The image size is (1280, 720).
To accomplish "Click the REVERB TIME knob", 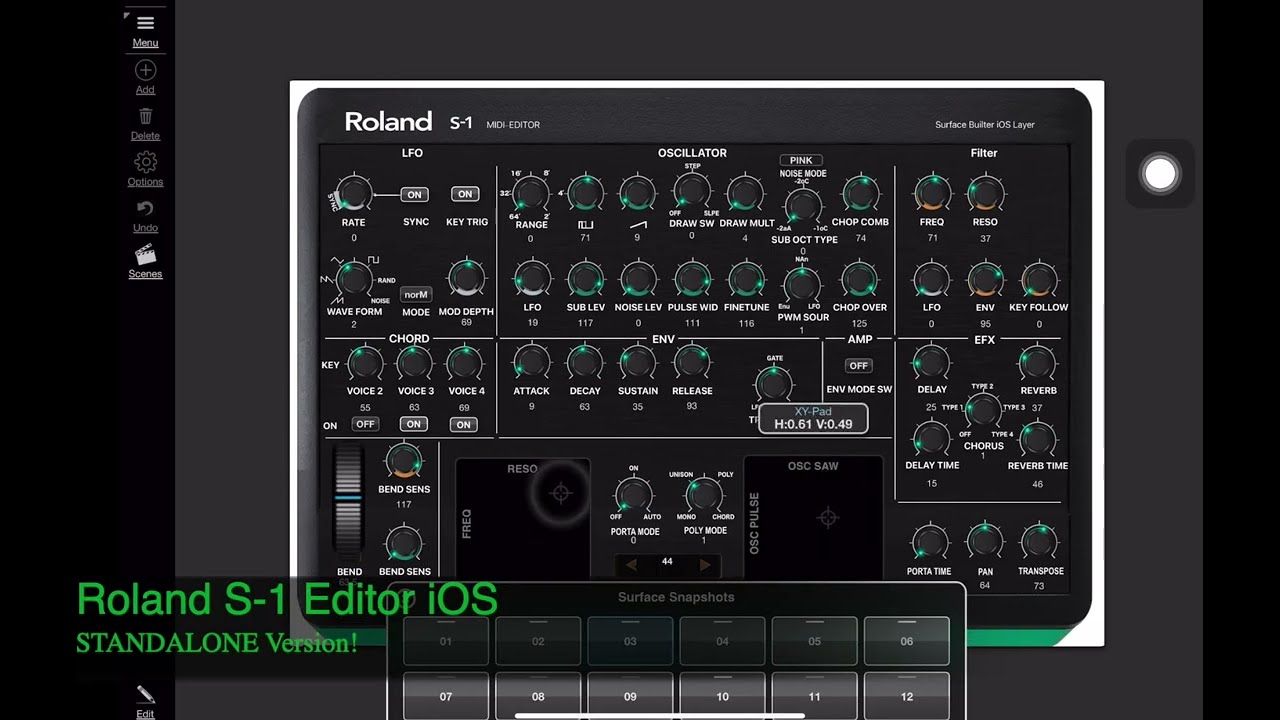I will pos(1037,438).
